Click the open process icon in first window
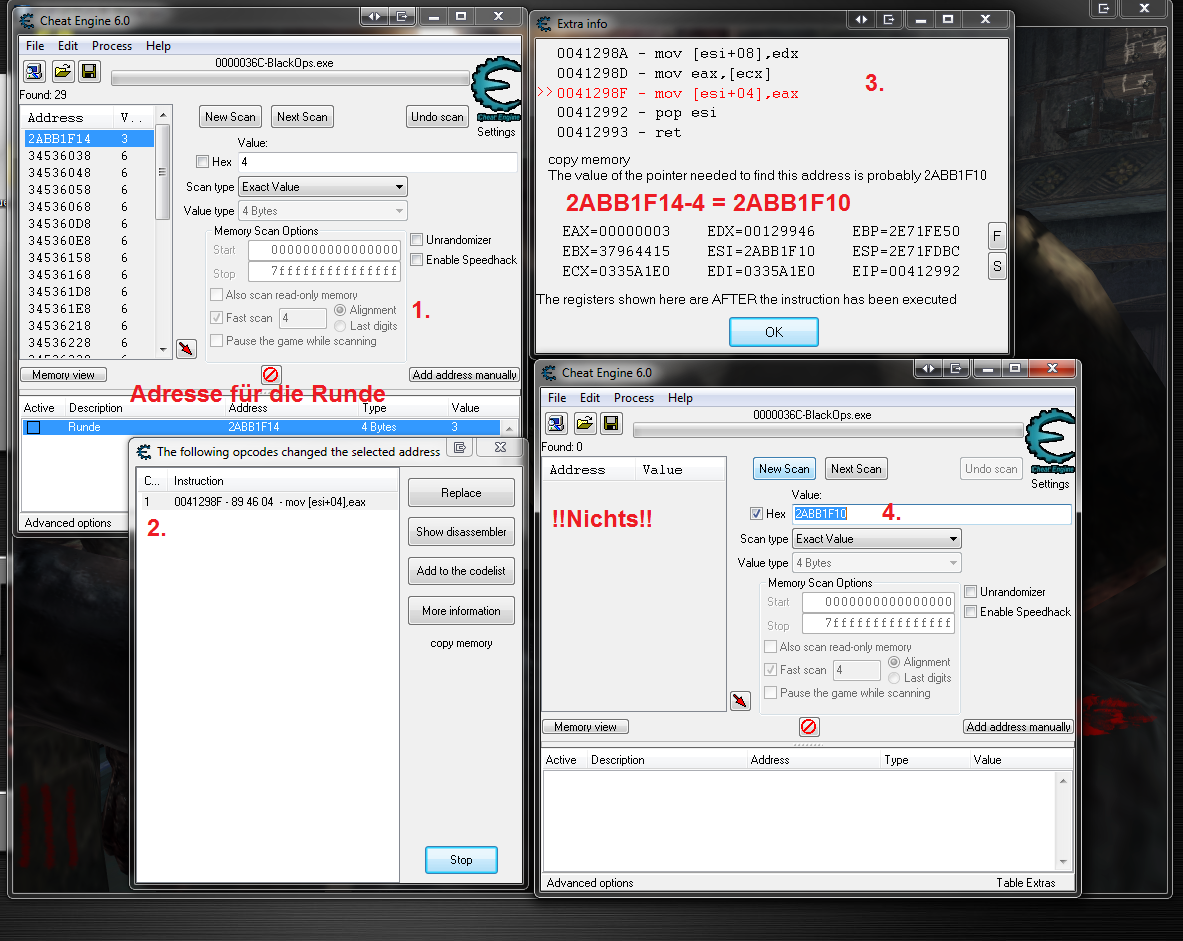 35,71
